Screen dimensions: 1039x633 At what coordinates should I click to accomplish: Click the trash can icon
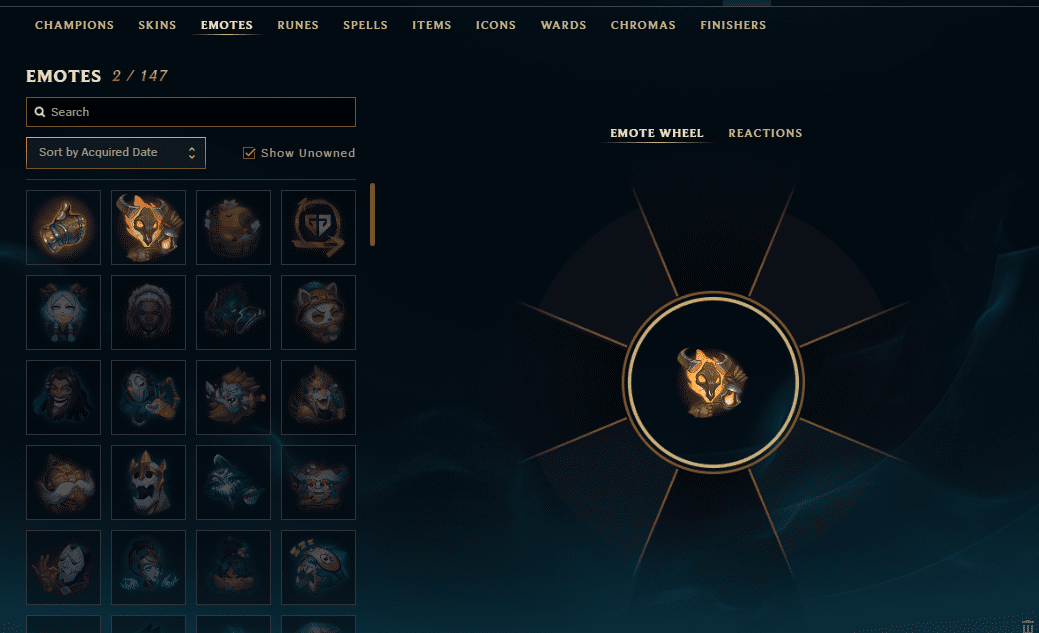(x=1028, y=626)
